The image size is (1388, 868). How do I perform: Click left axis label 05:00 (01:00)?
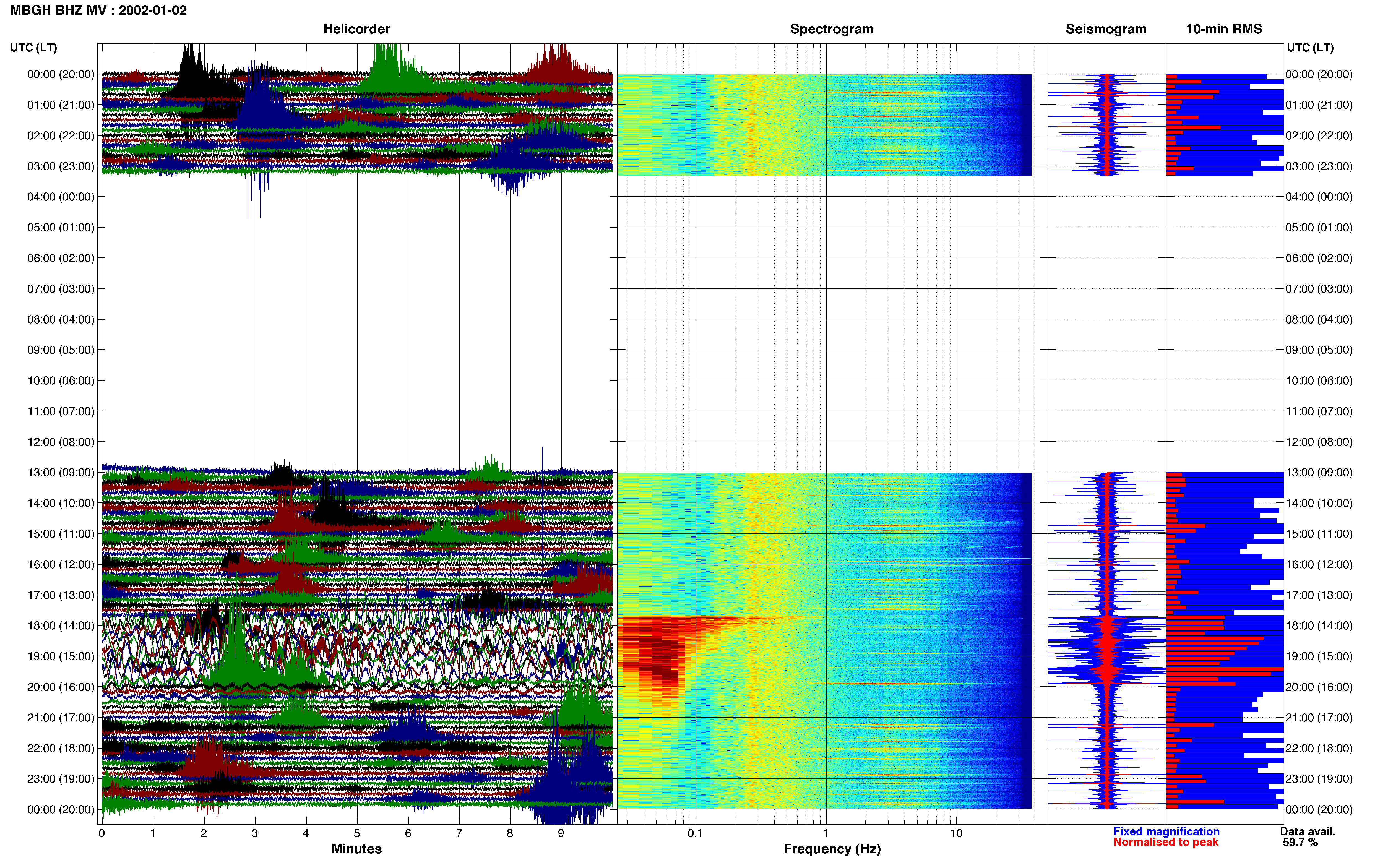pos(61,227)
